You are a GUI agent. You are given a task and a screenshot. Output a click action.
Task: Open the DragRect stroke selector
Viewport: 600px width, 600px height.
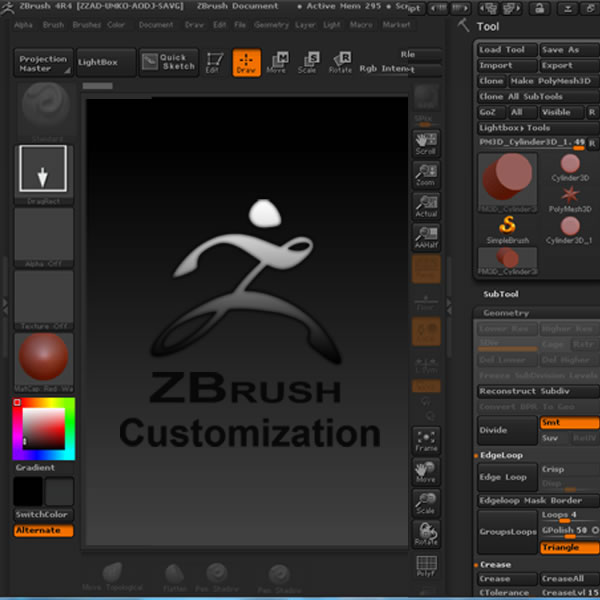pos(44,174)
